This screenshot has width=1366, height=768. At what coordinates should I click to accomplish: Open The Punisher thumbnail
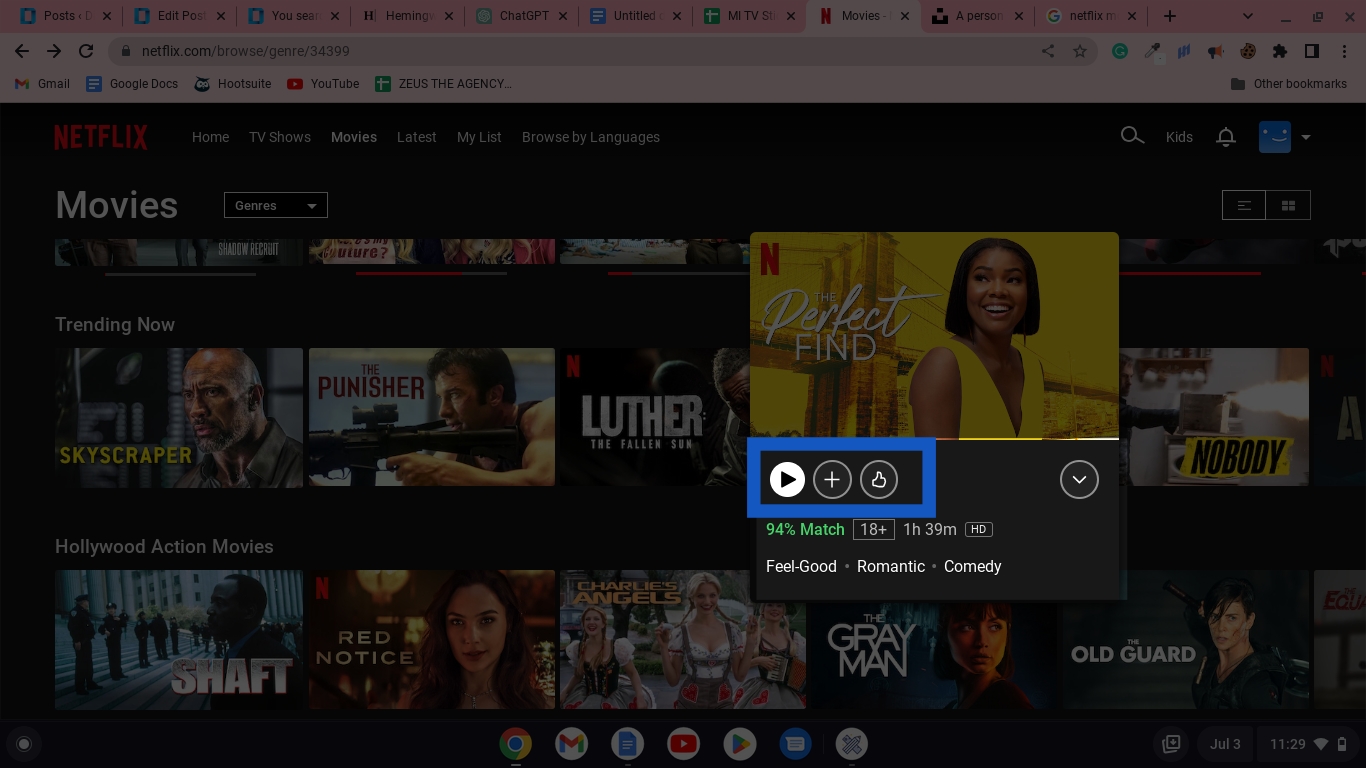[x=432, y=417]
